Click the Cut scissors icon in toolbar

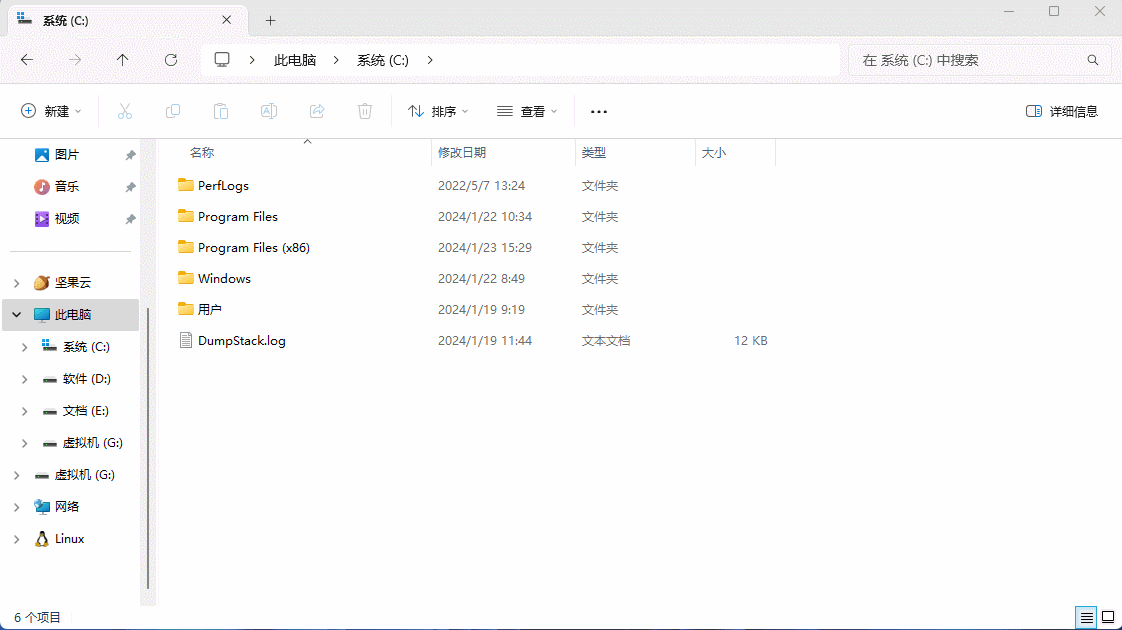(125, 111)
